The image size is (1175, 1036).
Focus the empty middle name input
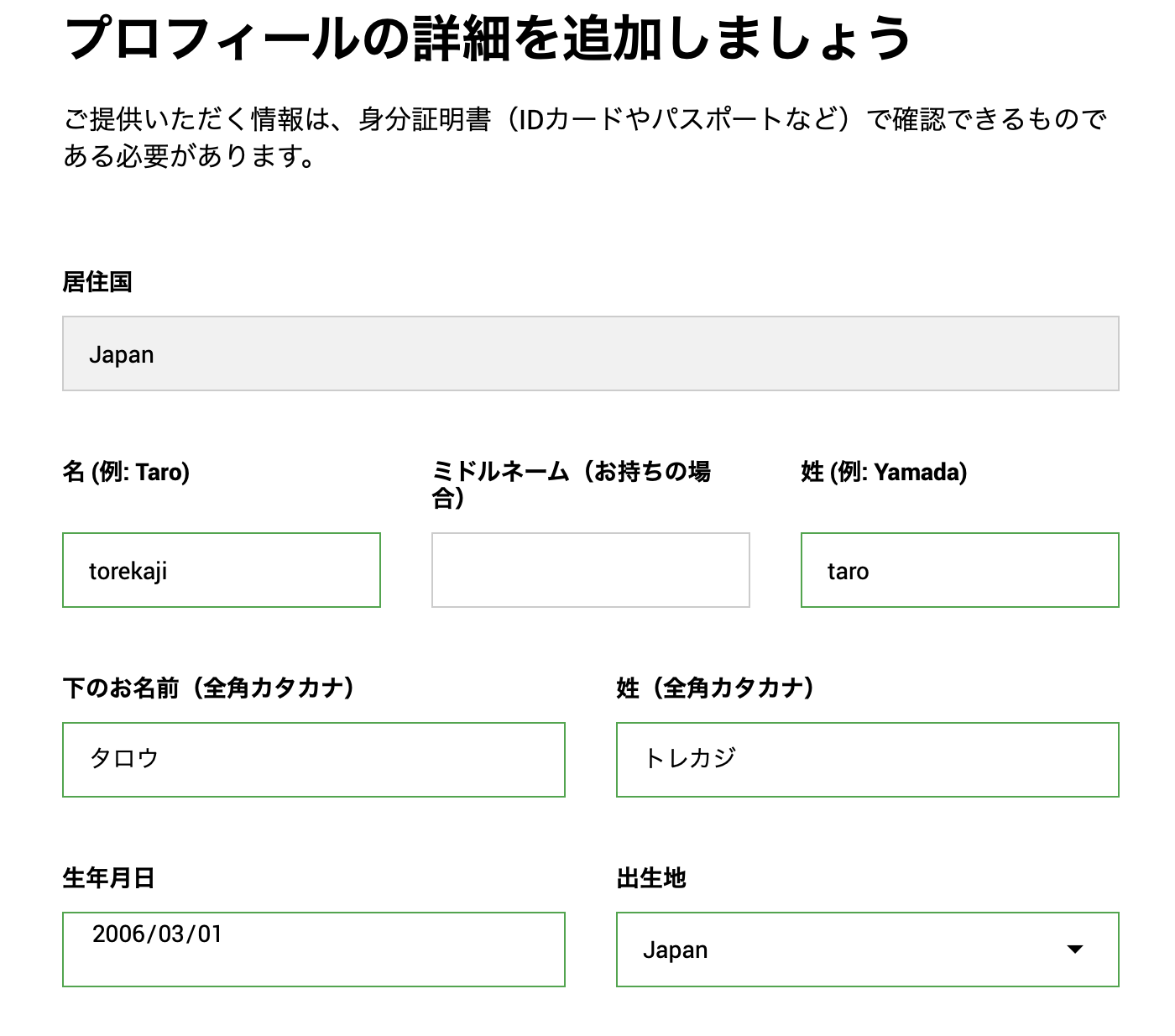(x=590, y=570)
